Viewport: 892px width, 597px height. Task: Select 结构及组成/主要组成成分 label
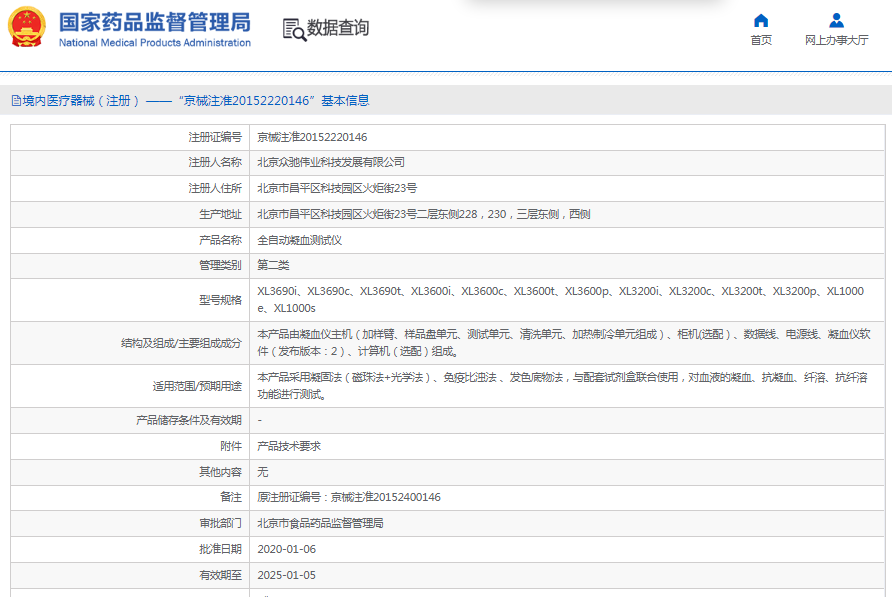pos(181,343)
